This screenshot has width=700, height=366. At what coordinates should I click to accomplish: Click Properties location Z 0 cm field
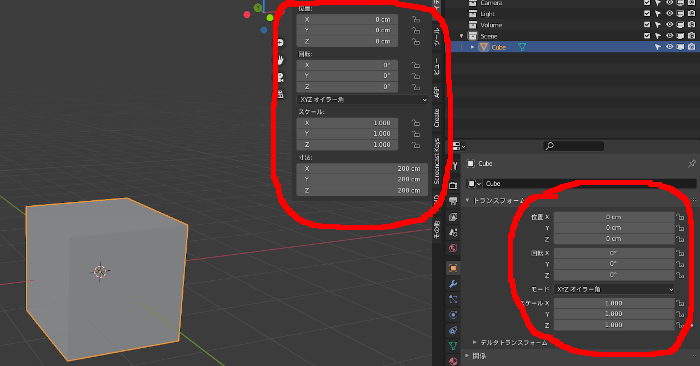[x=614, y=239]
